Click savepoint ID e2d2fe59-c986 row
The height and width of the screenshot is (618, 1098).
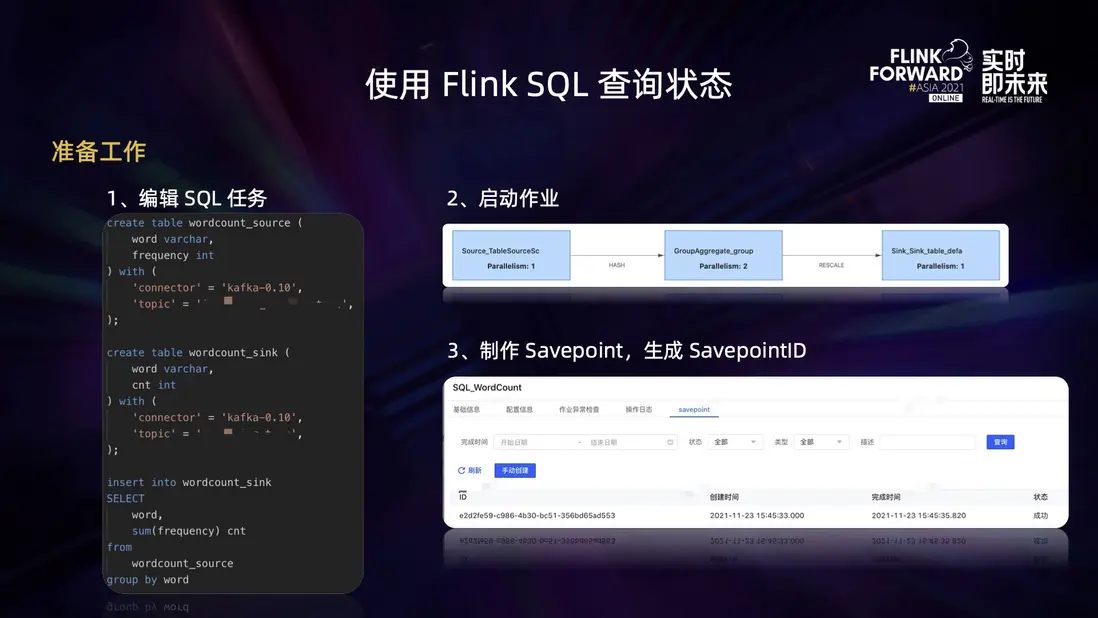pyautogui.click(x=755, y=515)
